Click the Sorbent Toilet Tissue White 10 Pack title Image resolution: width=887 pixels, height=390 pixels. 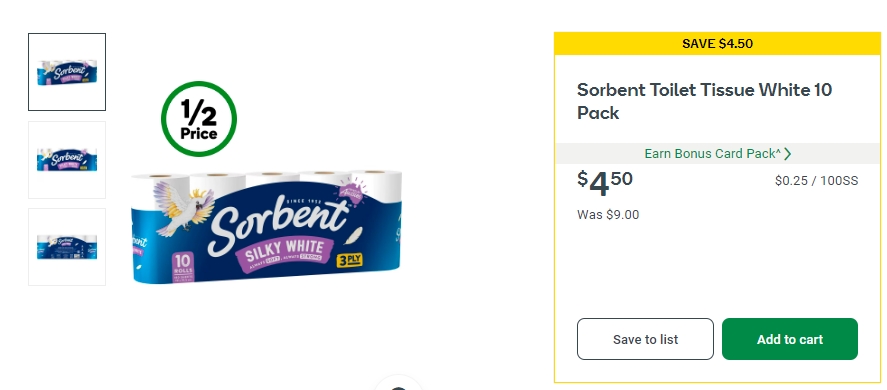coord(704,101)
